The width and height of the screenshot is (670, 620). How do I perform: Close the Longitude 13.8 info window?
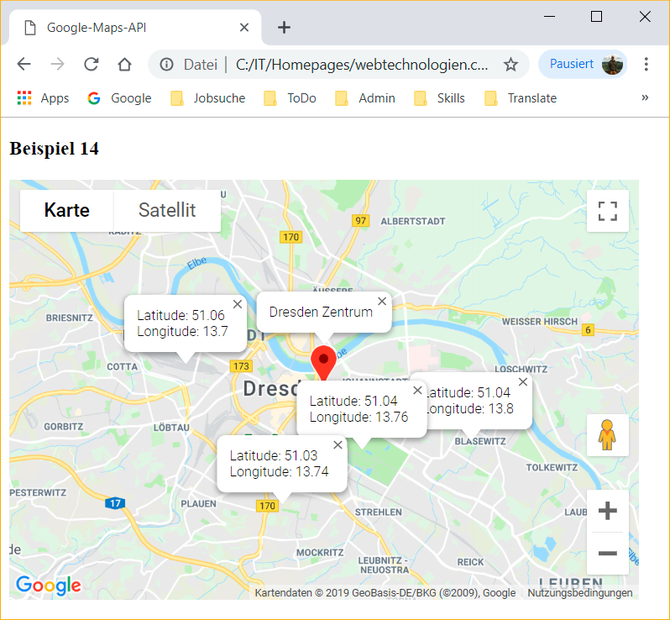(523, 382)
